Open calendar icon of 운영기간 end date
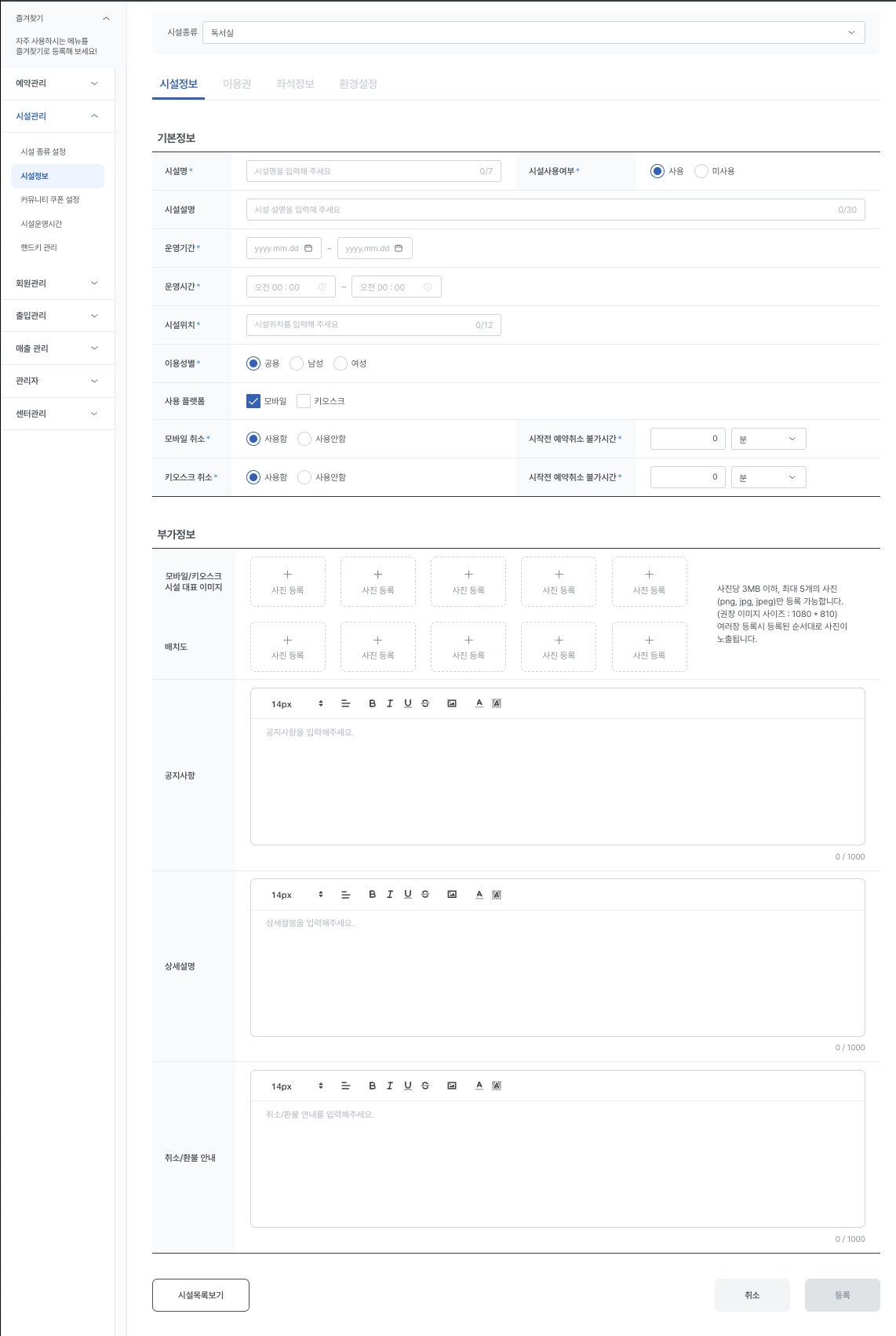The height and width of the screenshot is (1336, 896). coord(399,248)
